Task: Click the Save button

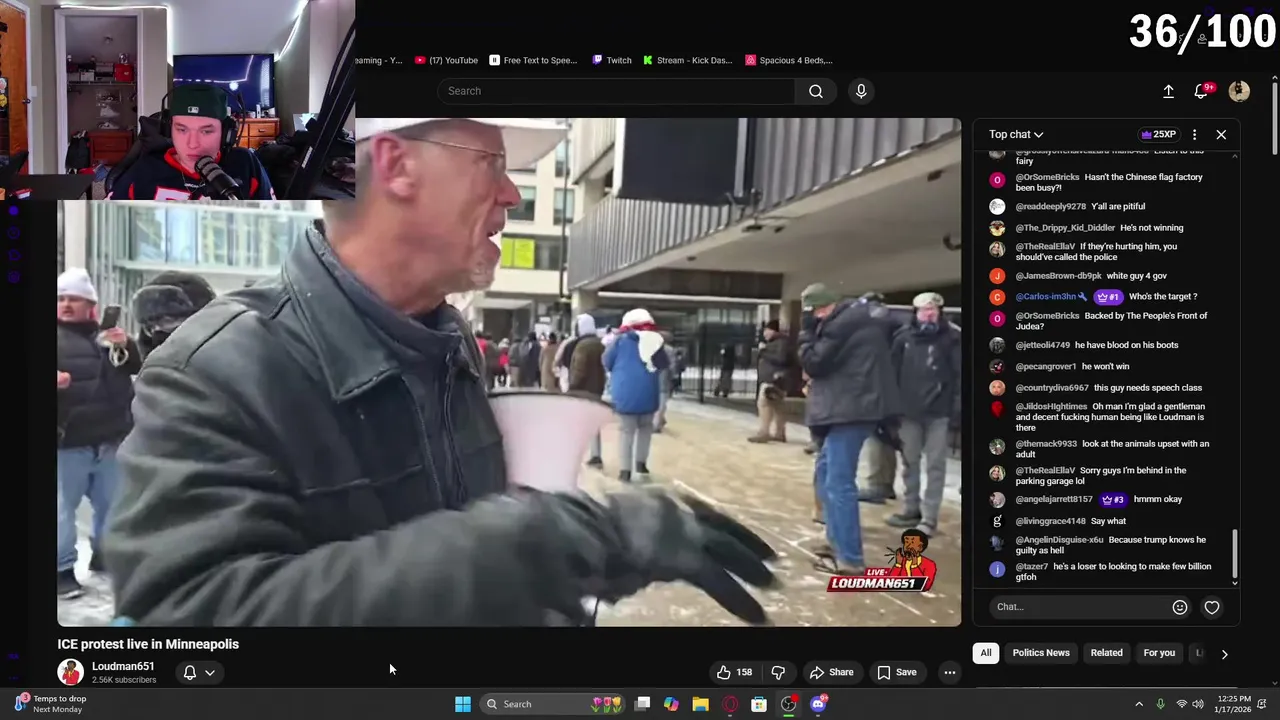Action: [897, 672]
